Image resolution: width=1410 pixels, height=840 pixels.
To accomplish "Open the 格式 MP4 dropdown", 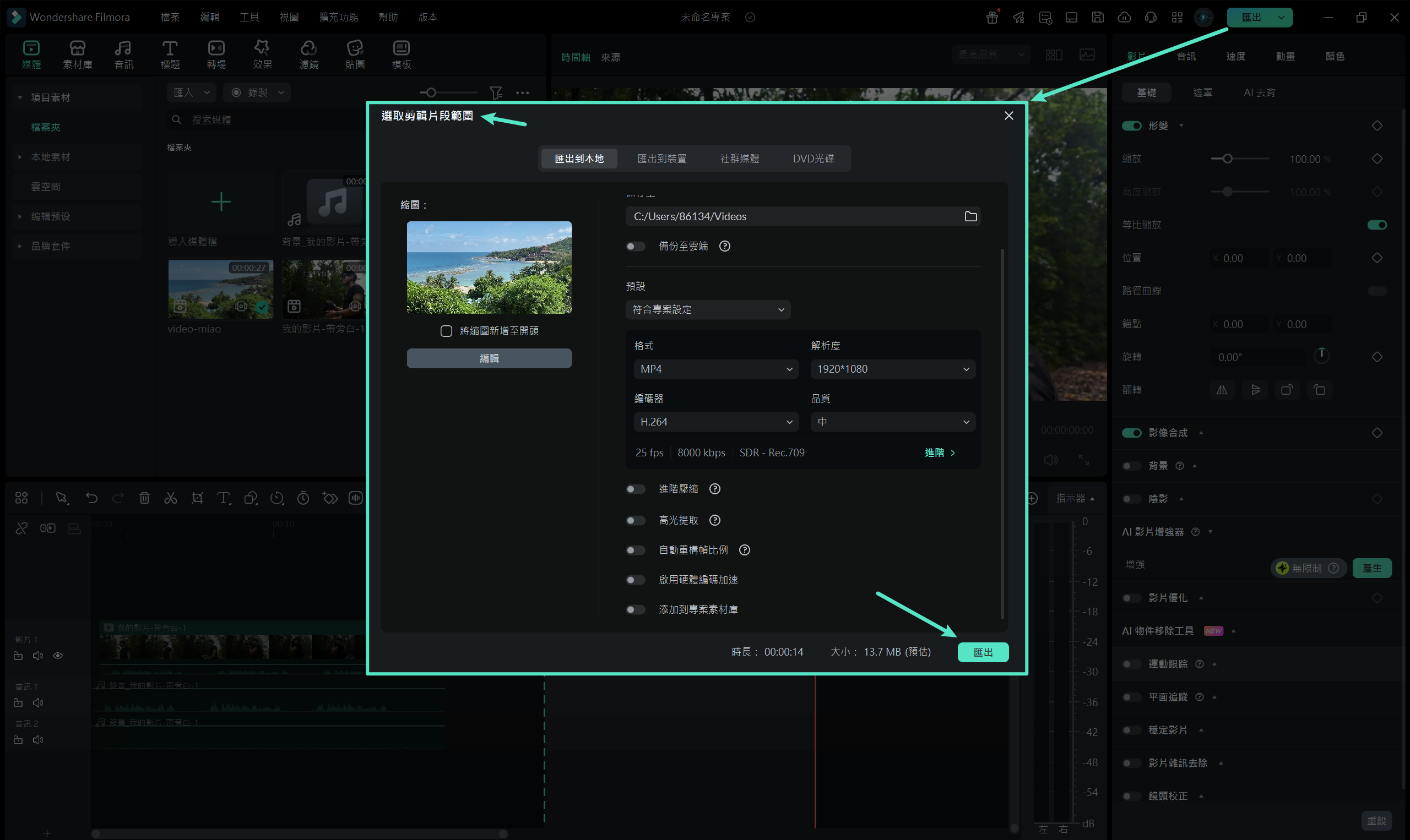I will 716,369.
